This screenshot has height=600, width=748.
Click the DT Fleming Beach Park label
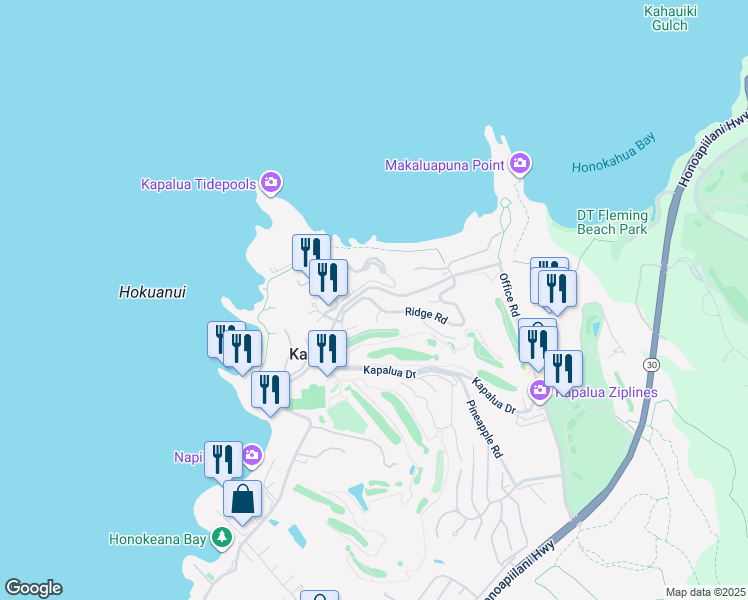pyautogui.click(x=613, y=222)
